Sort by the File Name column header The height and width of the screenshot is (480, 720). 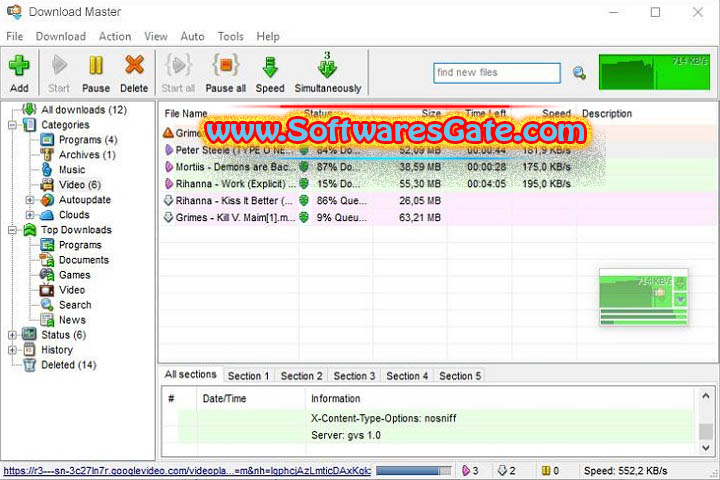coord(186,113)
